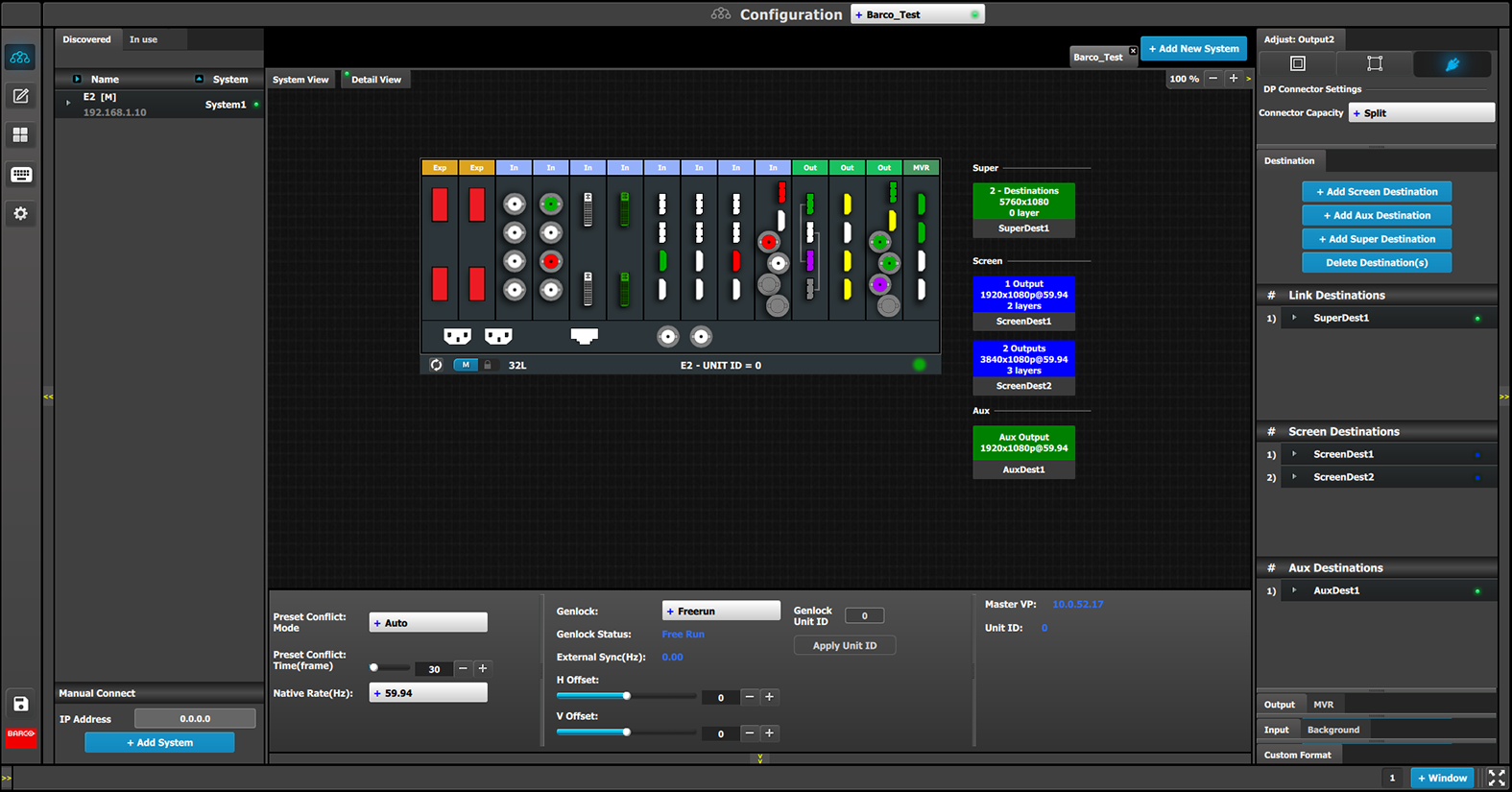Click the Apply Unit ID button
The height and width of the screenshot is (792, 1512).
pos(845,646)
